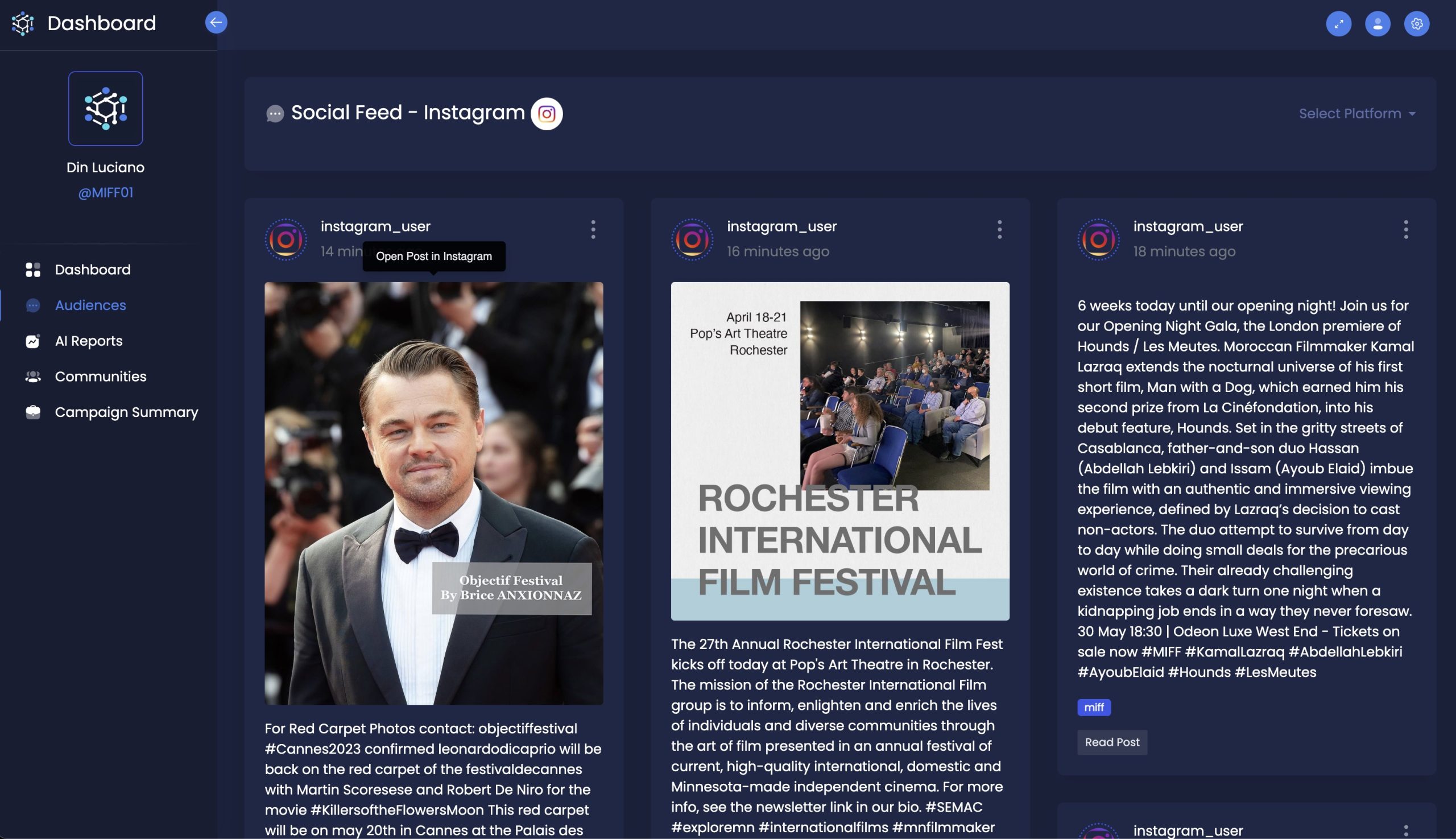Click the Instagram logo beside feed title
Image resolution: width=1456 pixels, height=839 pixels.
coord(546,114)
